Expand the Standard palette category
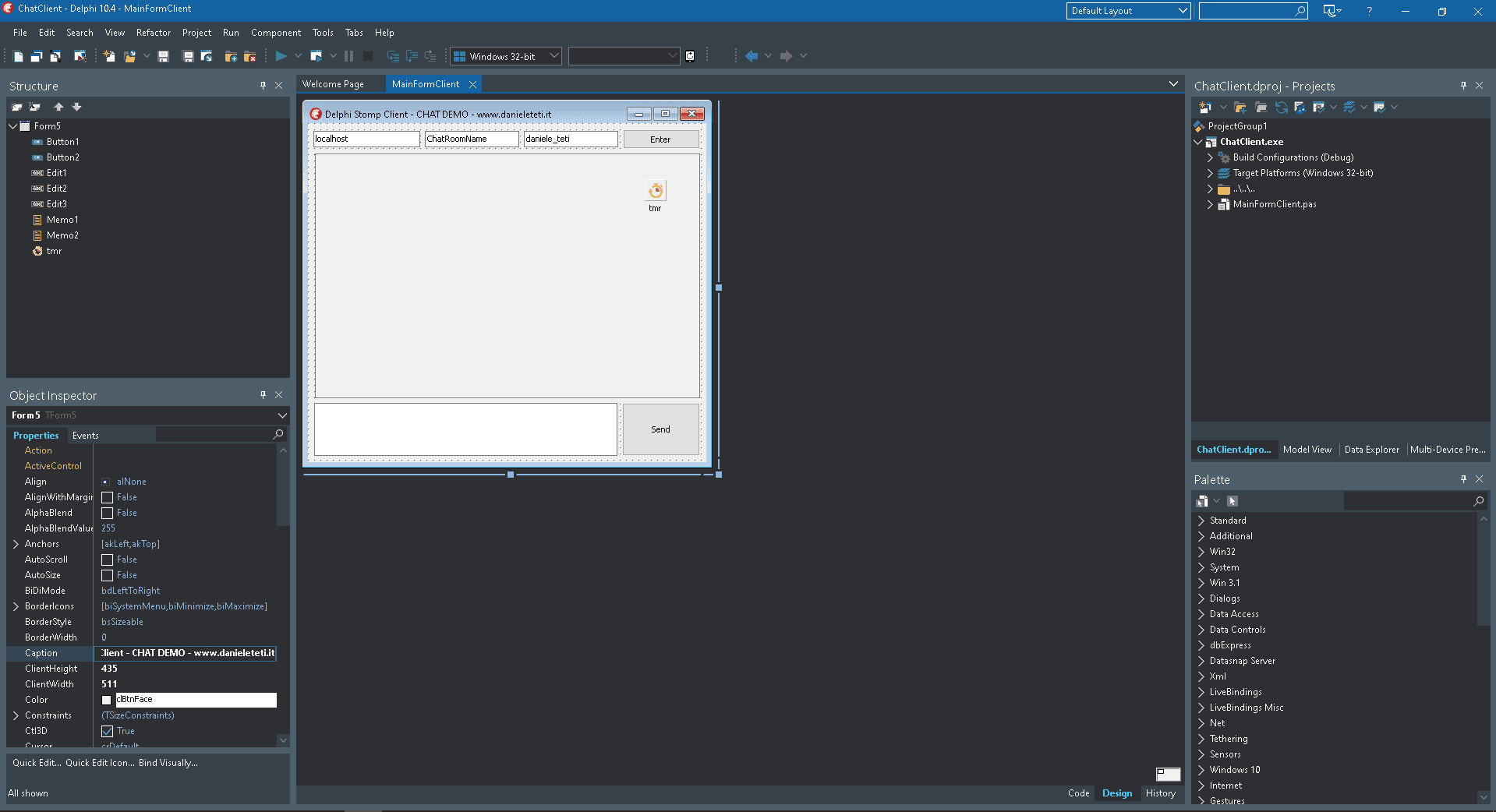The height and width of the screenshot is (812, 1496). tap(1201, 521)
